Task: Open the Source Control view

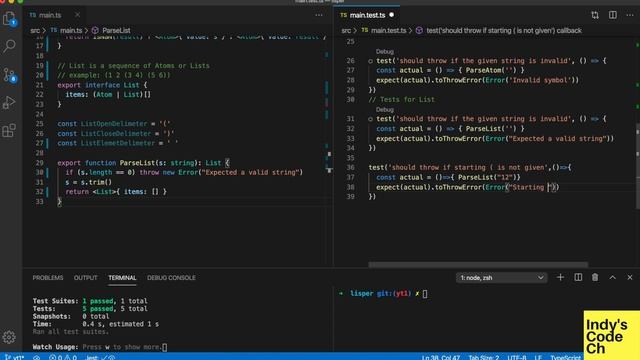Action: [9, 75]
